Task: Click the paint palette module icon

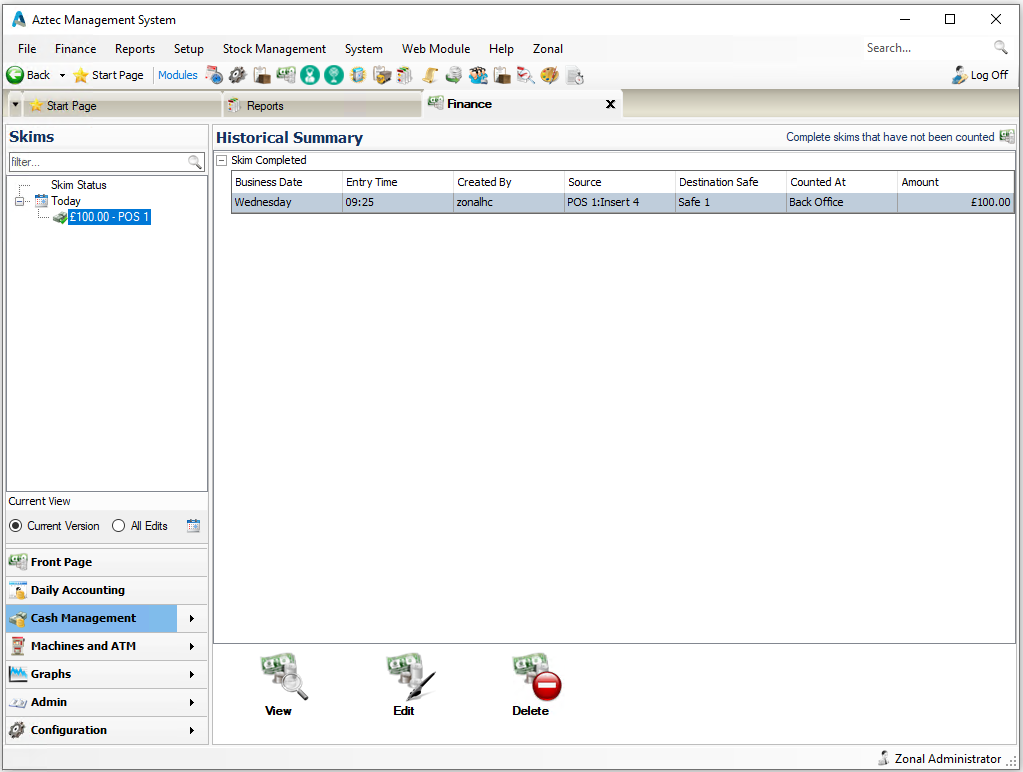Action: point(549,75)
